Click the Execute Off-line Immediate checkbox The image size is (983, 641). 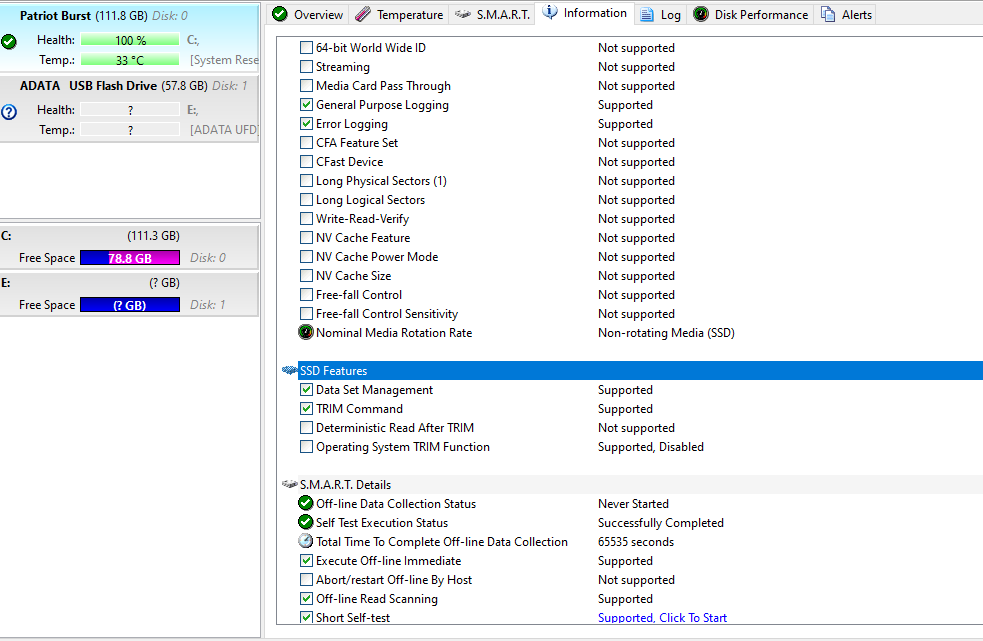[307, 561]
